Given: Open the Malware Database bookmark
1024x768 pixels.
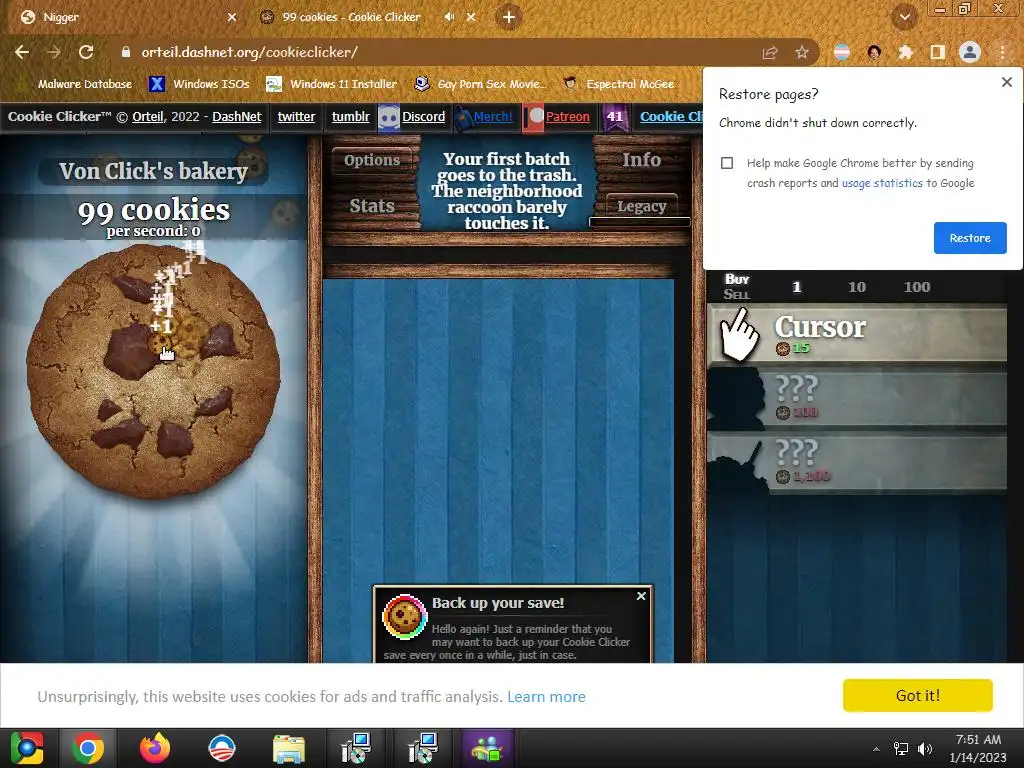Looking at the screenshot, I should pos(76,84).
